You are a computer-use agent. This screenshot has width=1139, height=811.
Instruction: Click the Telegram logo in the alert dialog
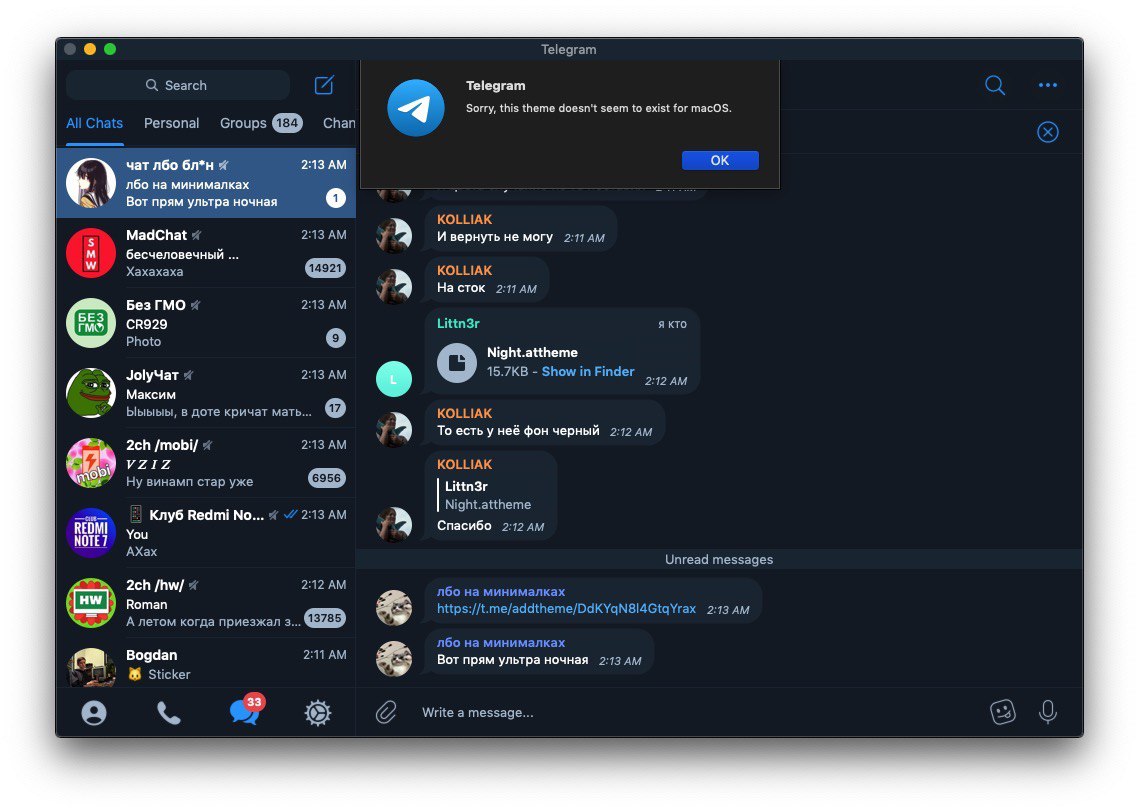(x=416, y=108)
